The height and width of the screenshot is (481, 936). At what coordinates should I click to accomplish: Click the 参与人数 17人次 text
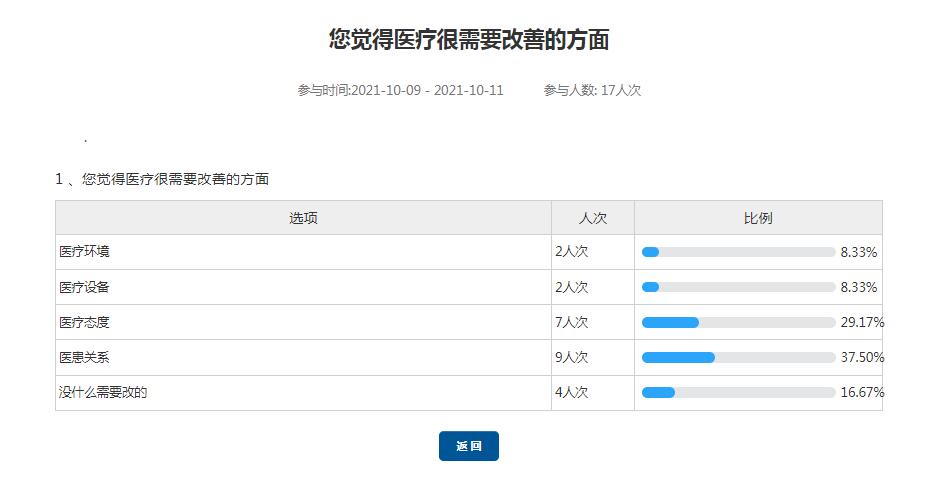[592, 90]
